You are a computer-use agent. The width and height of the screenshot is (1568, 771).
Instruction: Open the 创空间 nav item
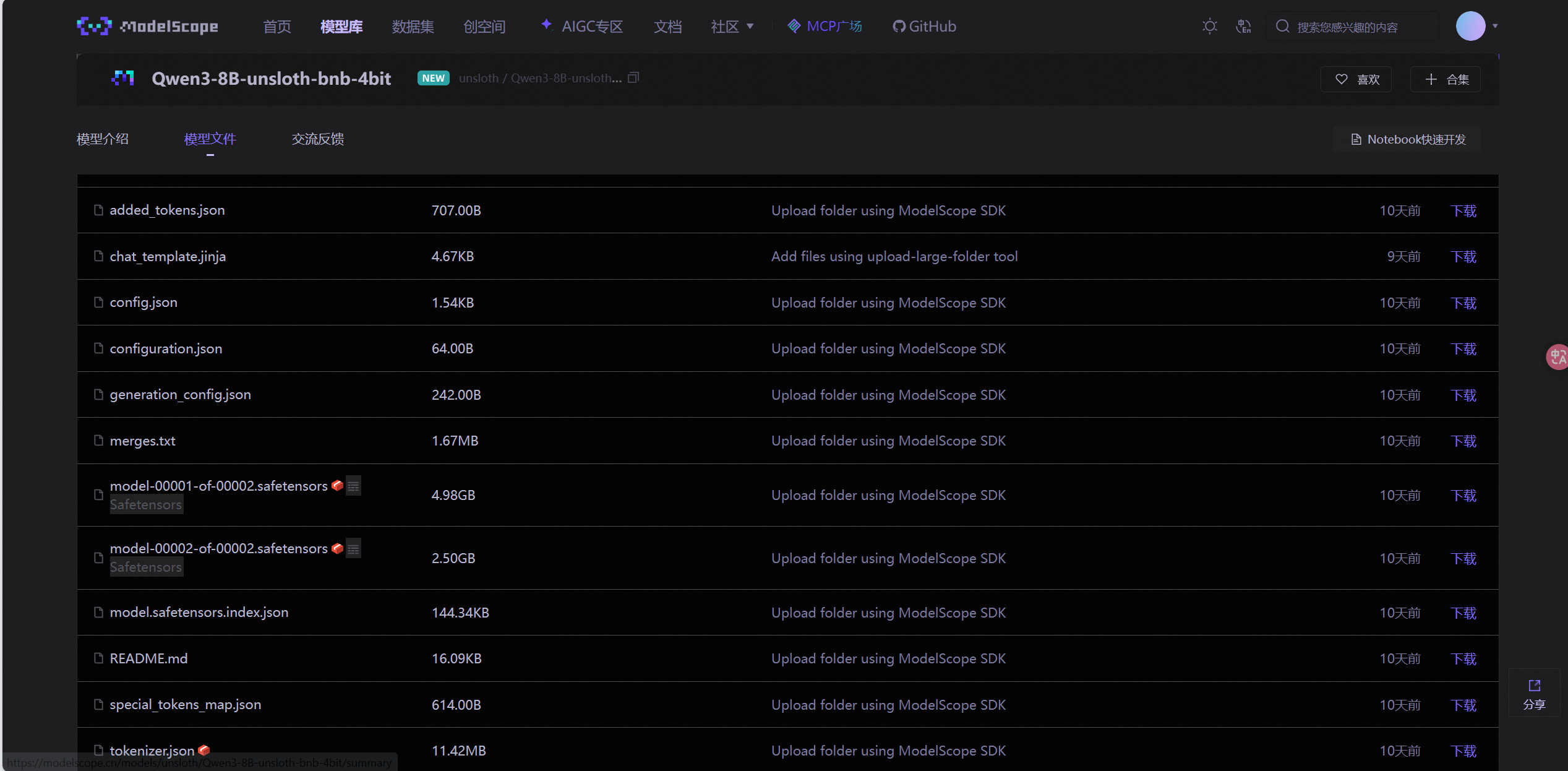coord(484,27)
